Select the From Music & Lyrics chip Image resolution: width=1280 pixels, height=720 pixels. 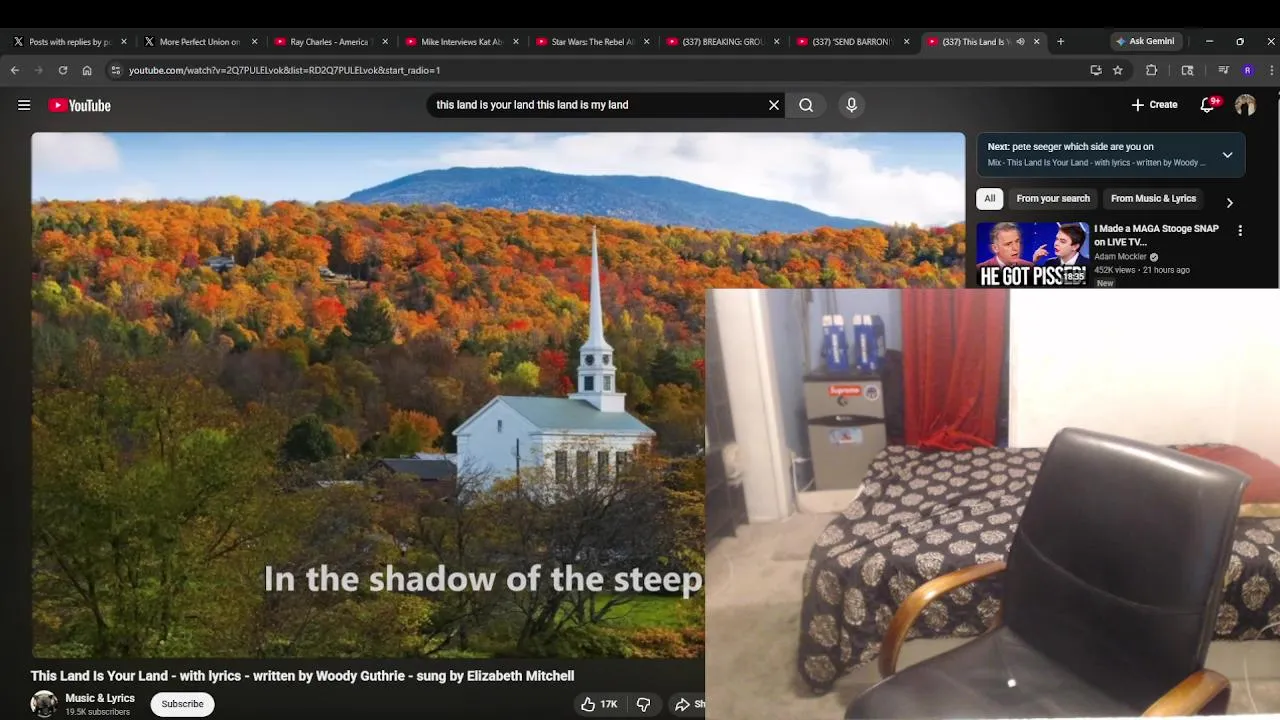pos(1153,198)
